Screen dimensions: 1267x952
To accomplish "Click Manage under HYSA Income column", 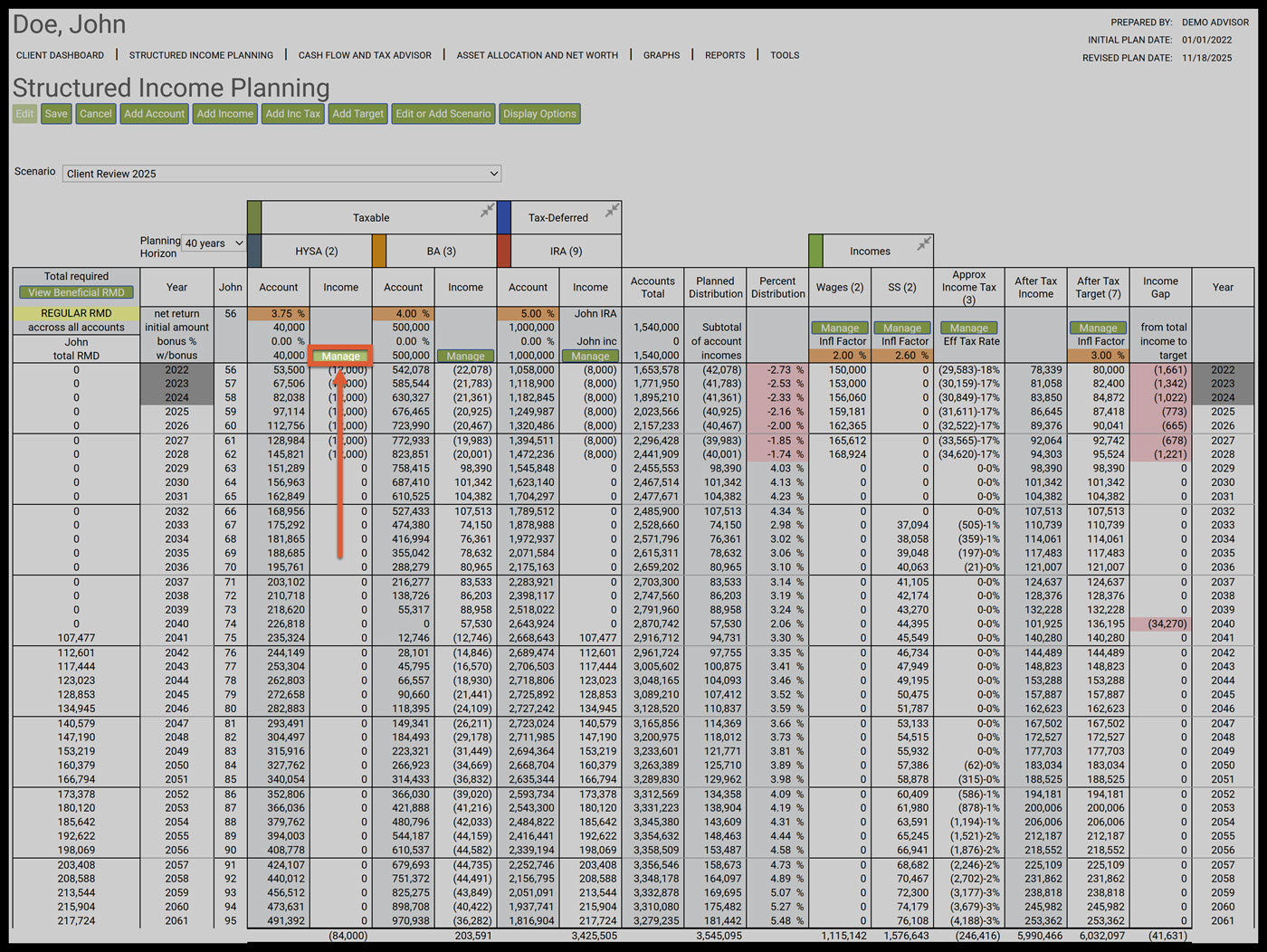I will [x=341, y=356].
